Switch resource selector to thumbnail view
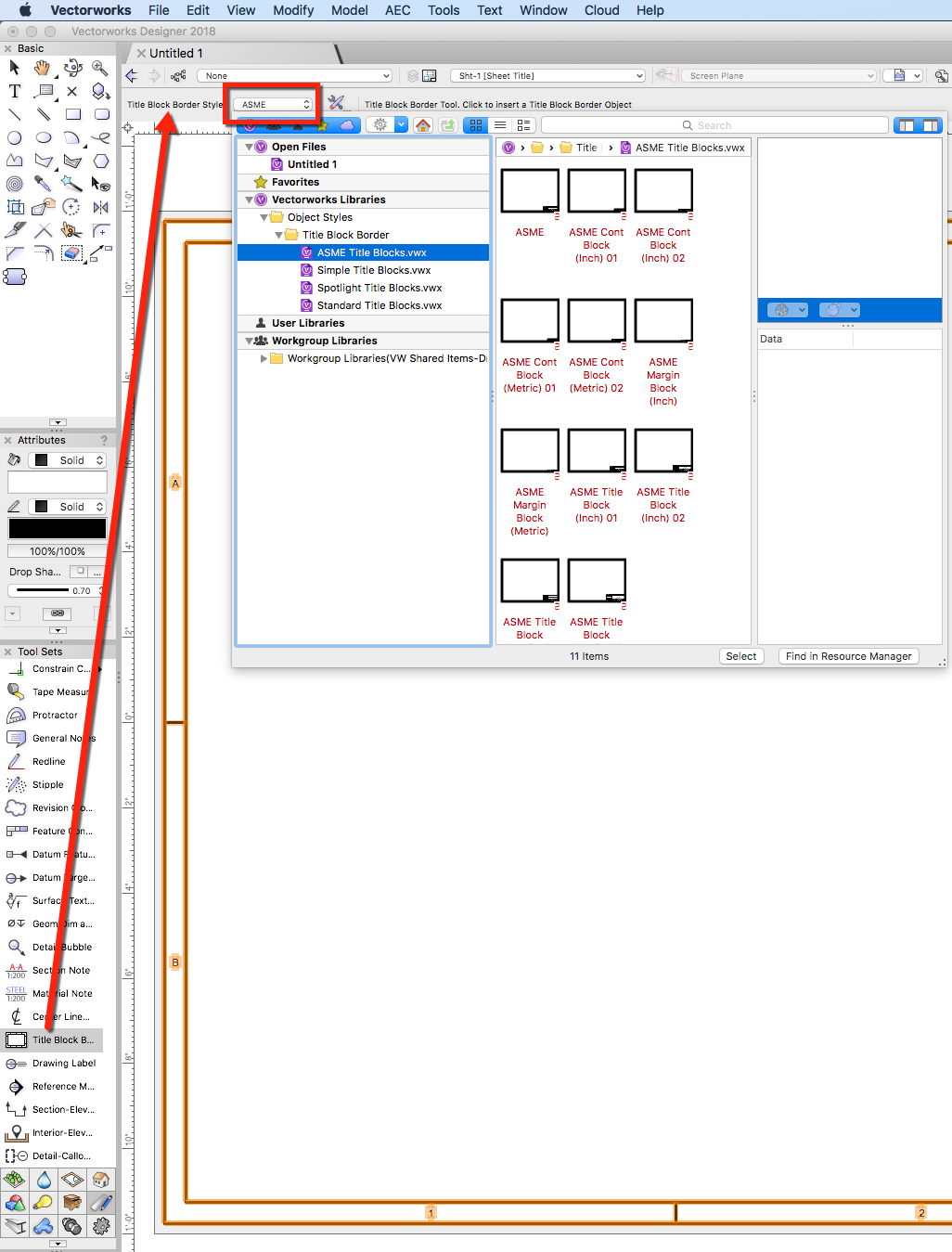Screen dimensions: 952x1252 click(476, 125)
